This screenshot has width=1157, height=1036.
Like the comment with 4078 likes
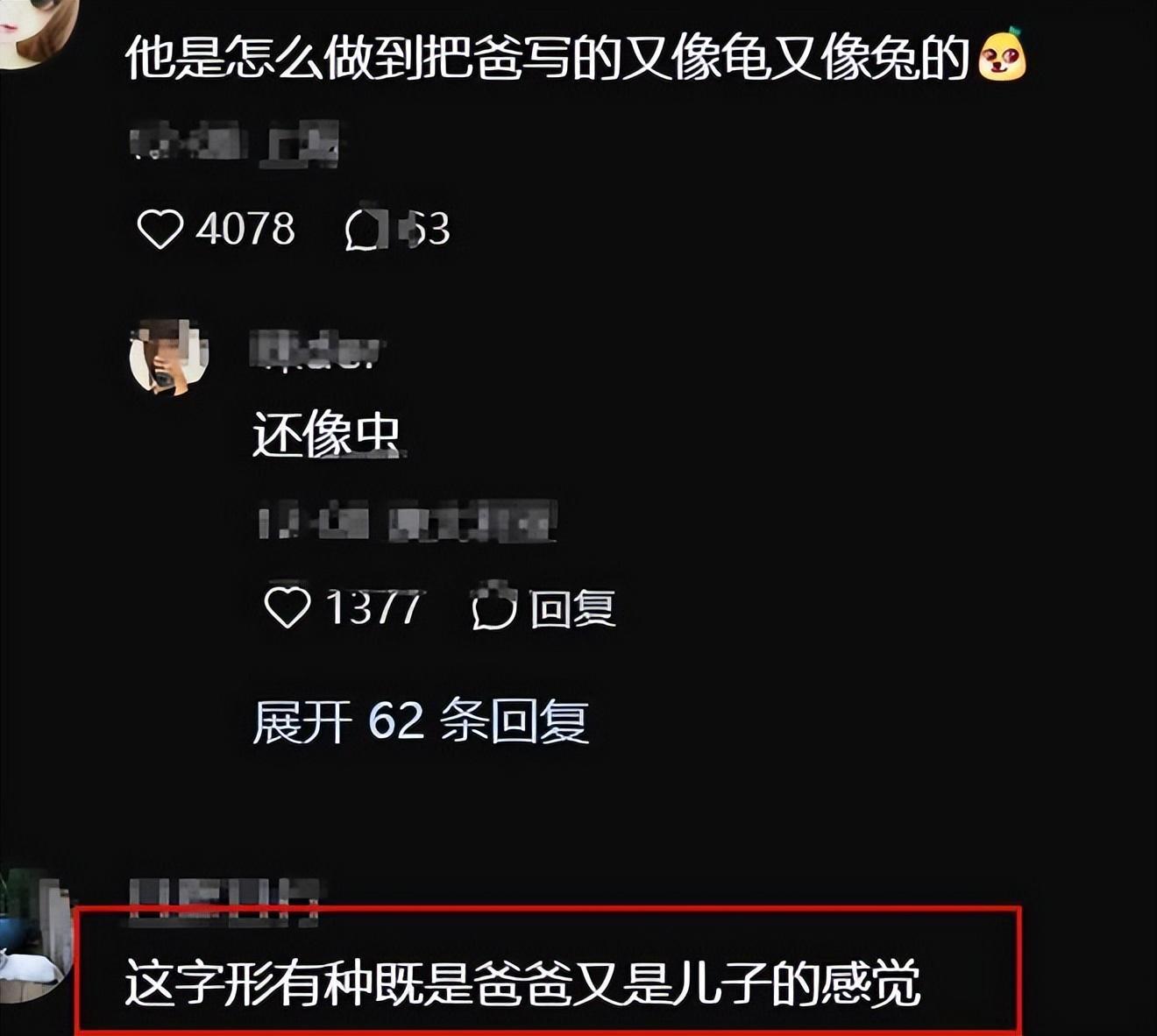pos(160,229)
